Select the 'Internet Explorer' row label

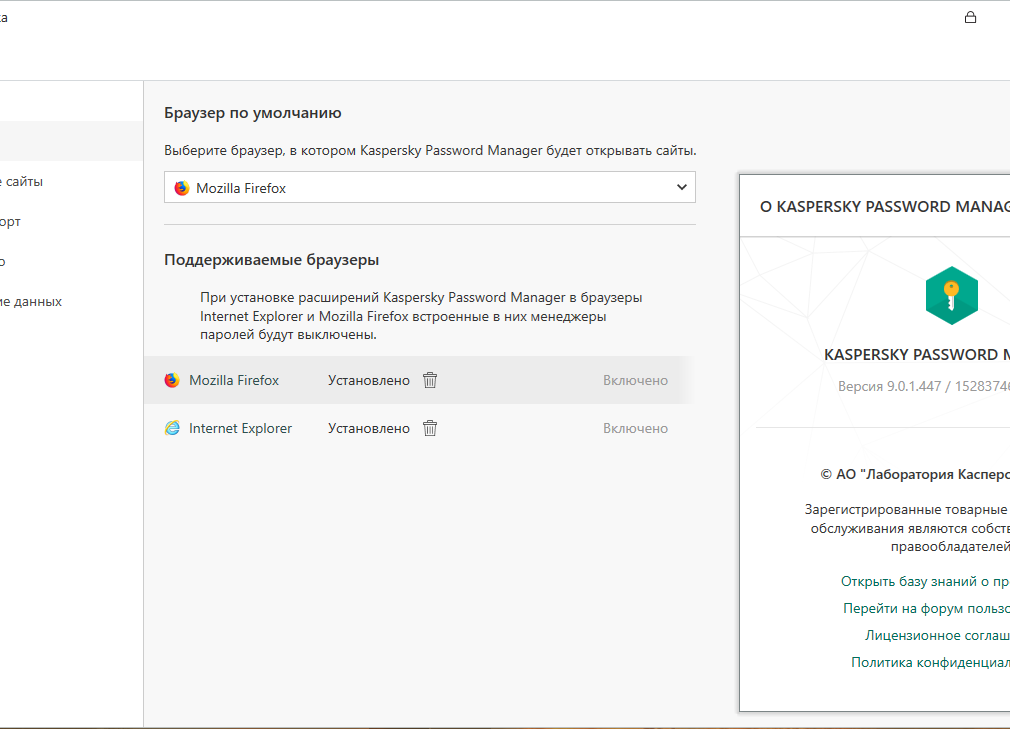240,428
